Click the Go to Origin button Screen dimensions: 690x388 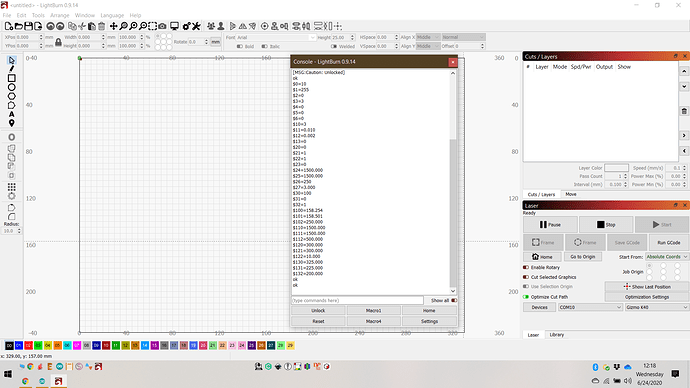tap(583, 256)
